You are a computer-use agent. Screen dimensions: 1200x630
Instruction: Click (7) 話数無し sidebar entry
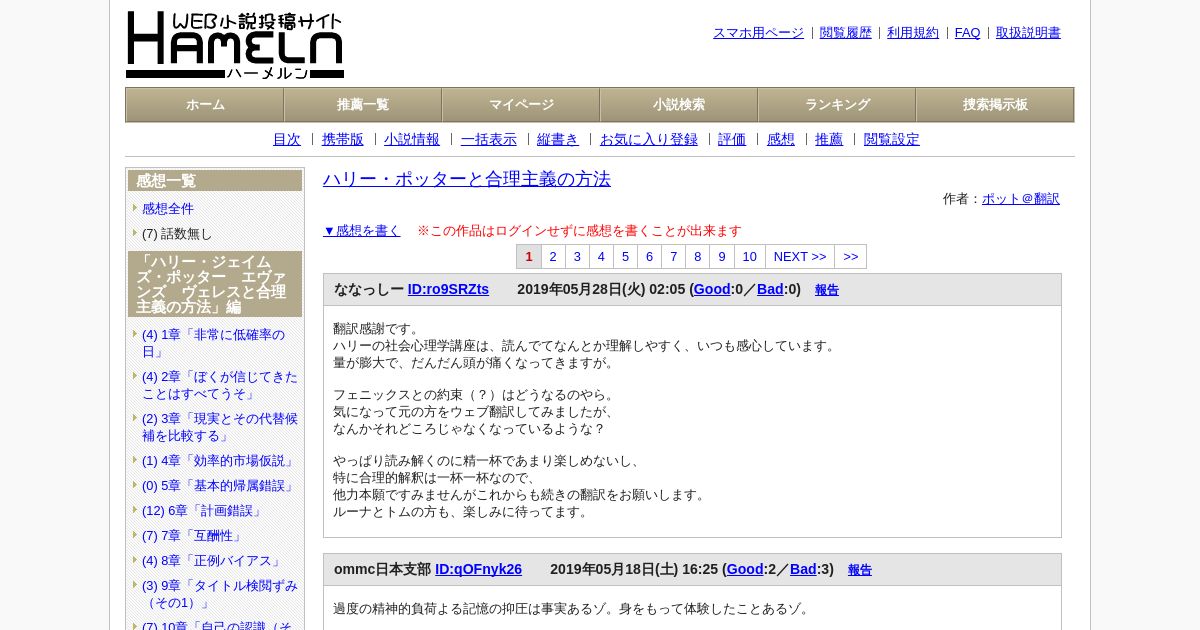pos(177,234)
